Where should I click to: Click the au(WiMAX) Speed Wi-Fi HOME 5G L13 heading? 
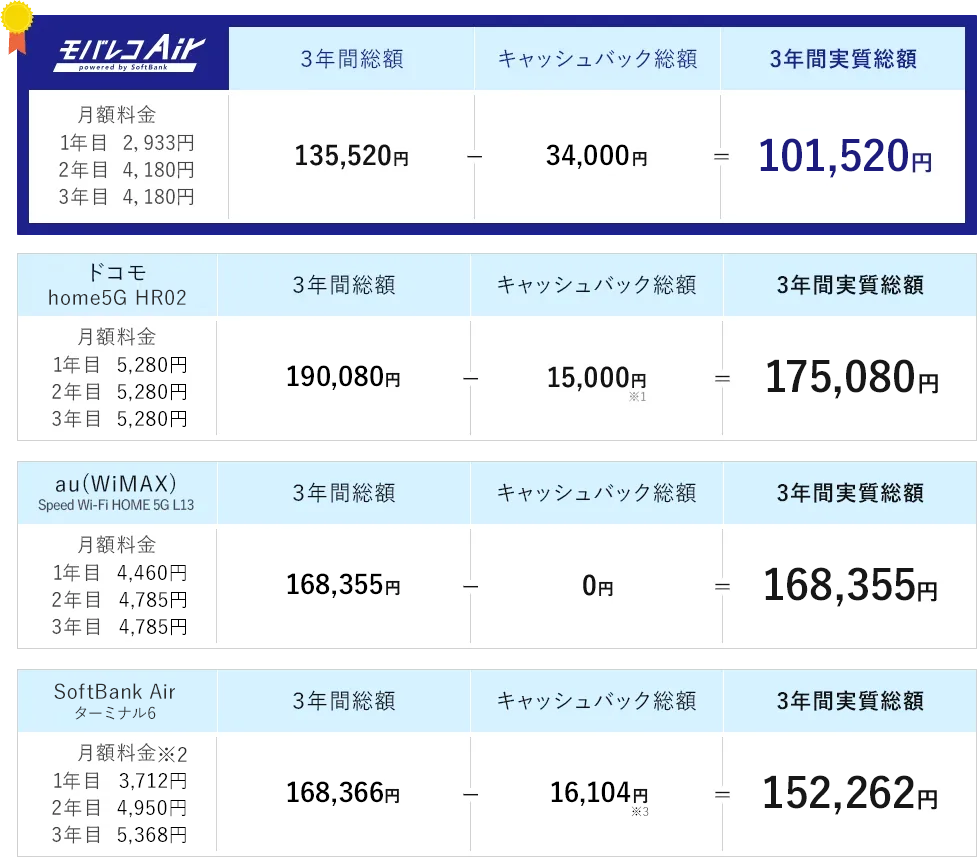[x=117, y=493]
